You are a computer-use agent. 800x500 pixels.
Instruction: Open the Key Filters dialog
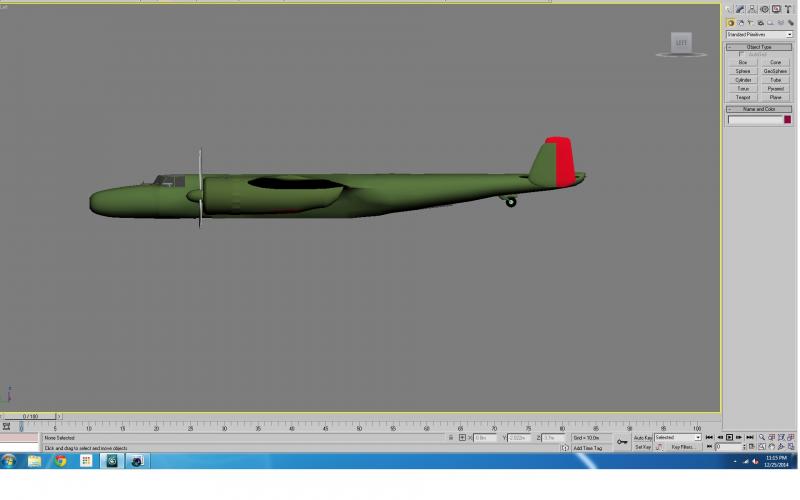pyautogui.click(x=682, y=447)
